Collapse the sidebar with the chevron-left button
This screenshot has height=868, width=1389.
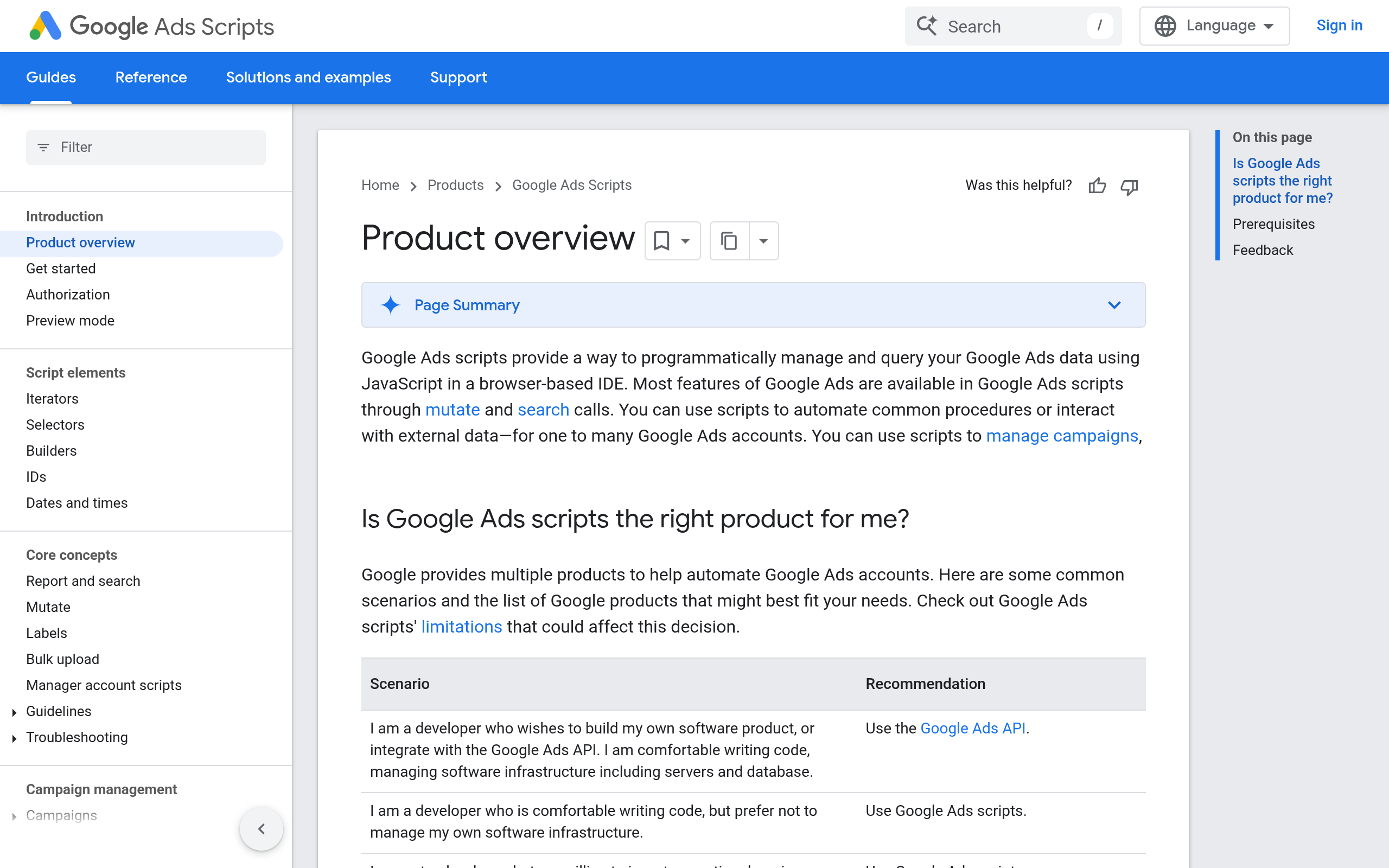click(x=261, y=828)
